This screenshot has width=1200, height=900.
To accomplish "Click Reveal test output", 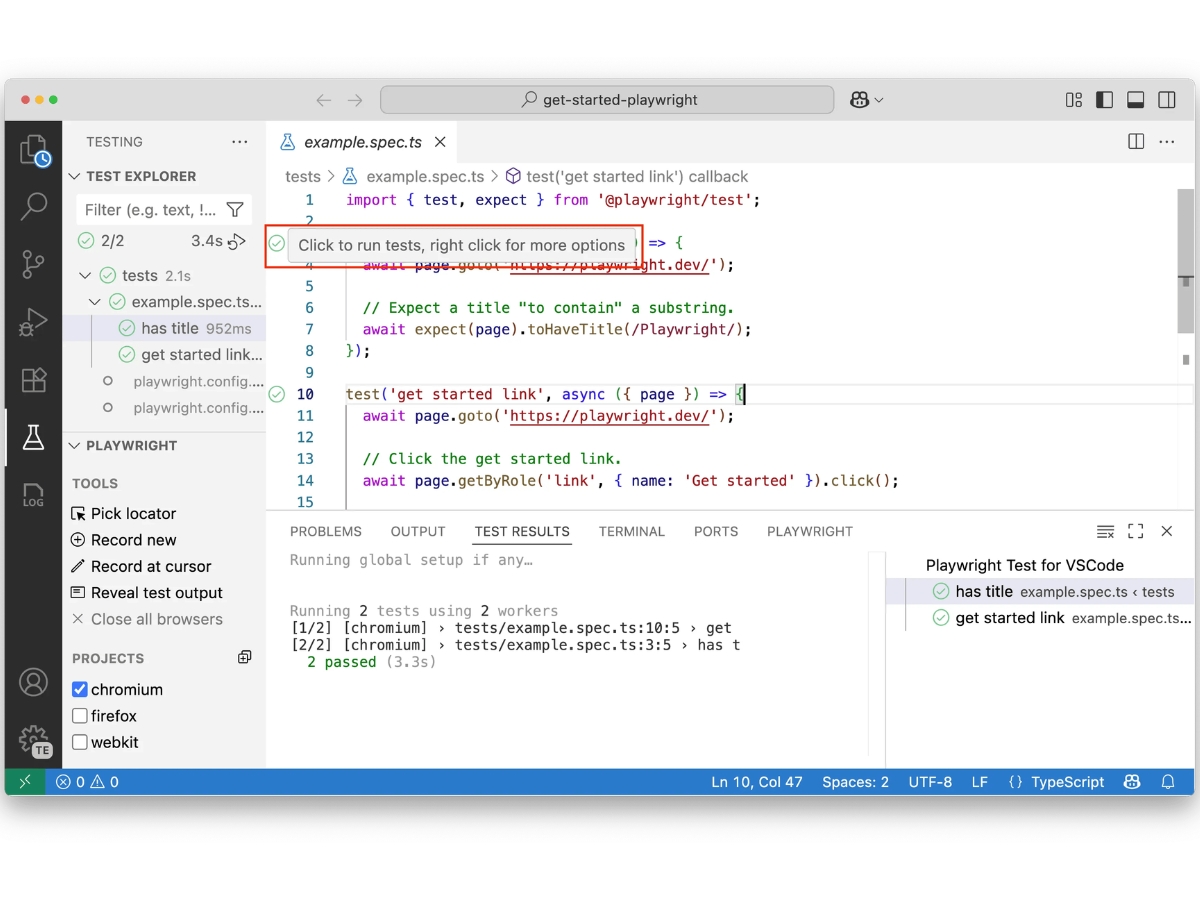I will pos(147,593).
